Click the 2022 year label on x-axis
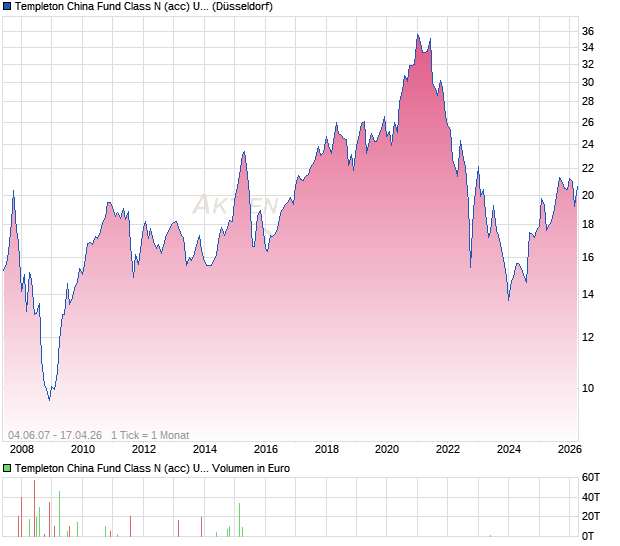 (x=448, y=449)
